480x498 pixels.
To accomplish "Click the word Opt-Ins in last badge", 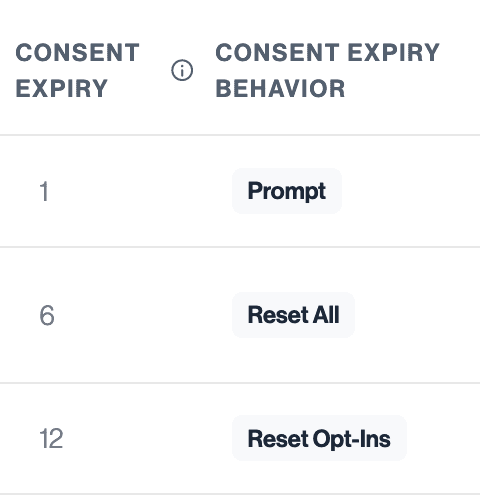I will click(351, 439).
